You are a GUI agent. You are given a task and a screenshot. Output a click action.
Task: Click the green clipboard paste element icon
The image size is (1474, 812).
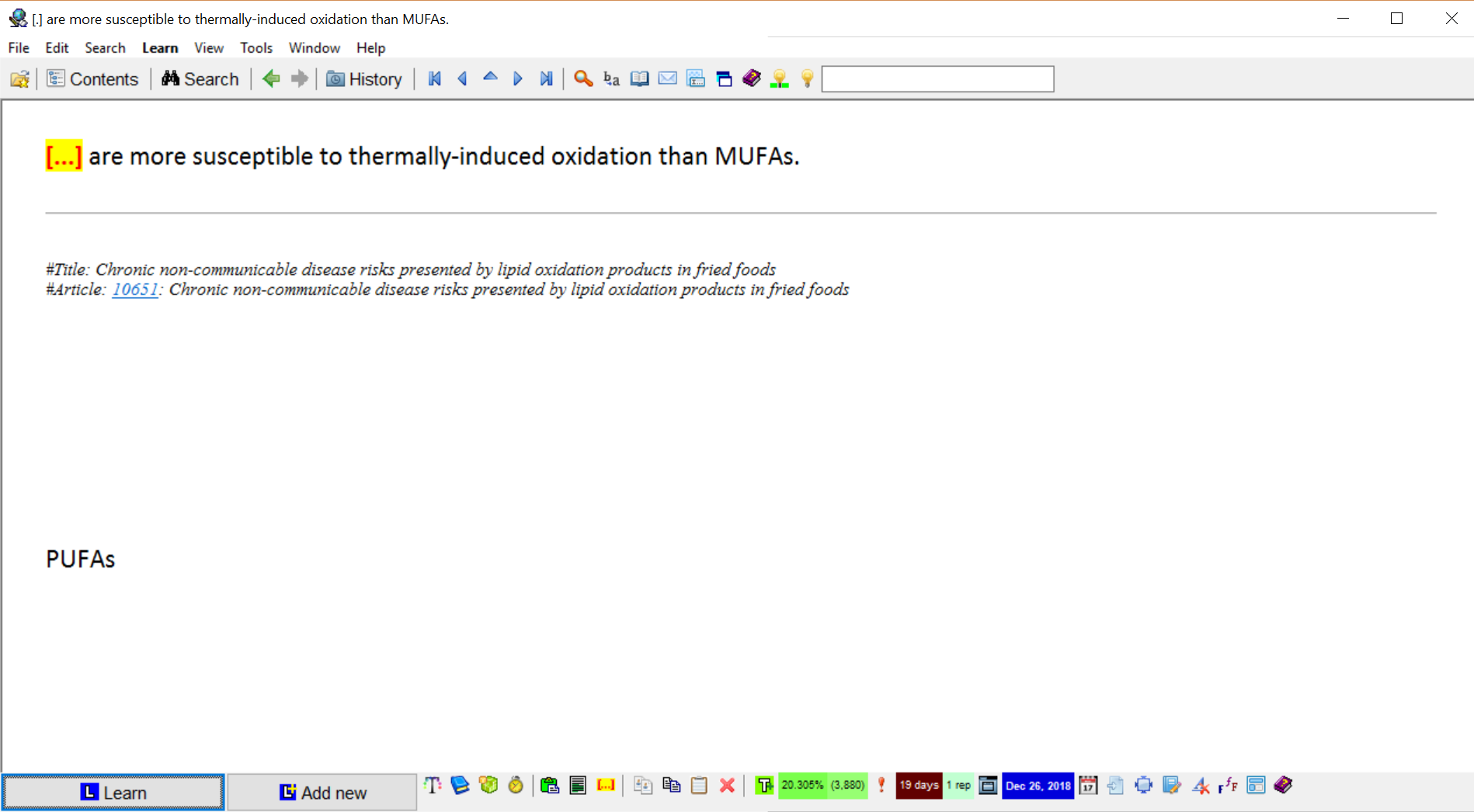pyautogui.click(x=550, y=786)
